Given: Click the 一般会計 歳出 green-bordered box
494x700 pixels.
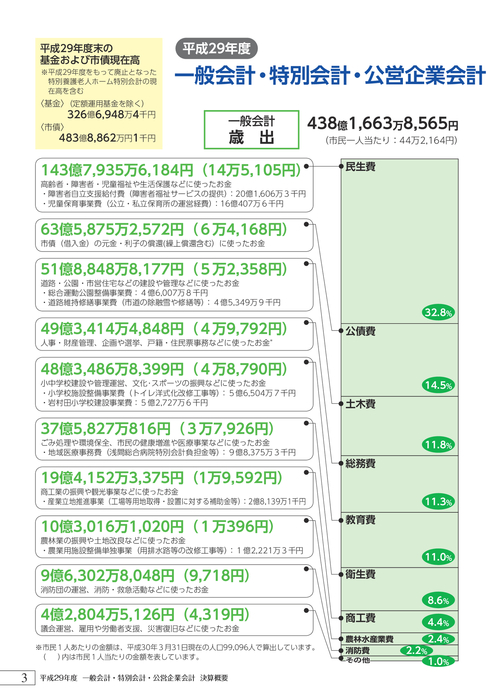Looking at the screenshot, I should coord(251,129).
